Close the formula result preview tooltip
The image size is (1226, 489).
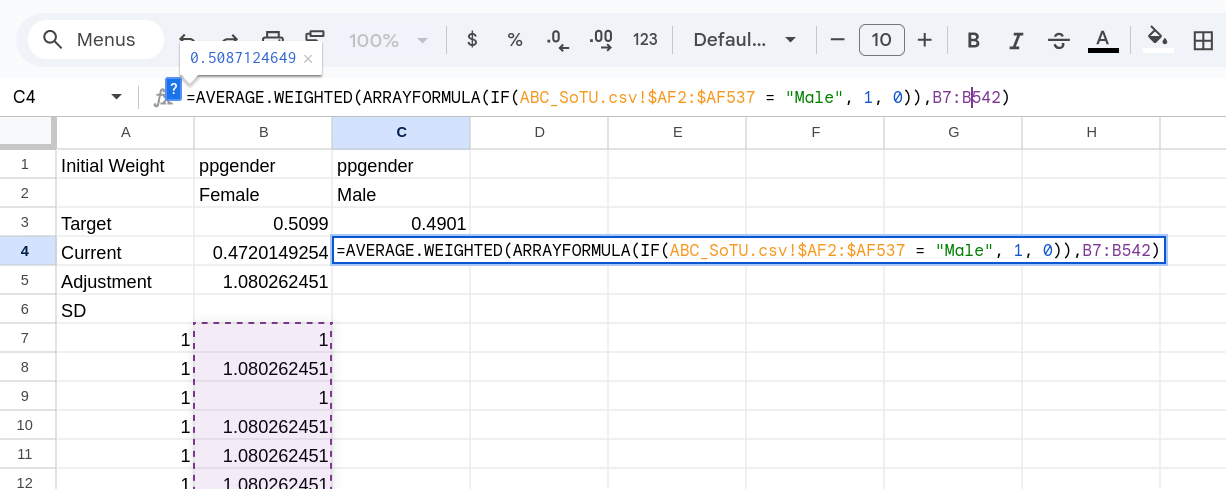tap(308, 59)
